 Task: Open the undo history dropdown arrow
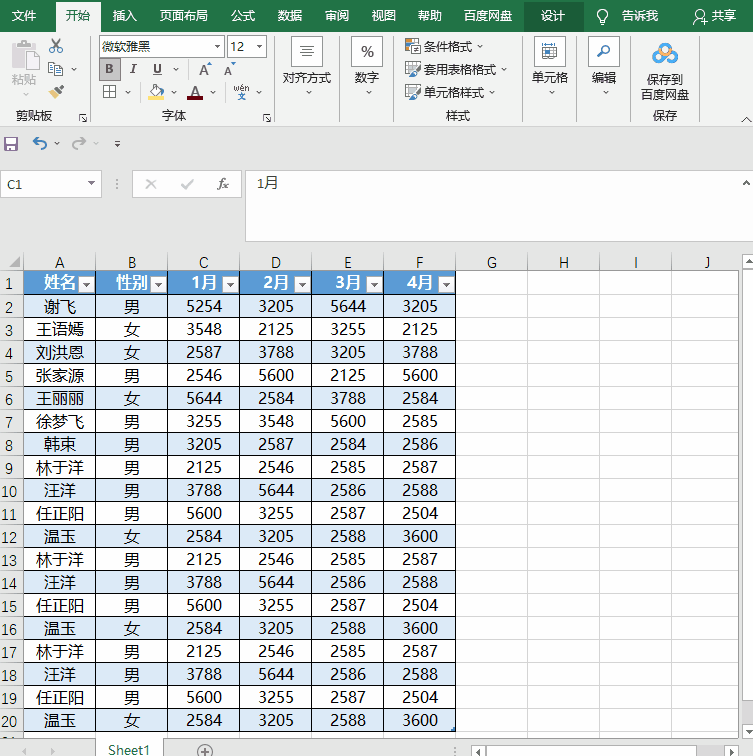click(57, 144)
